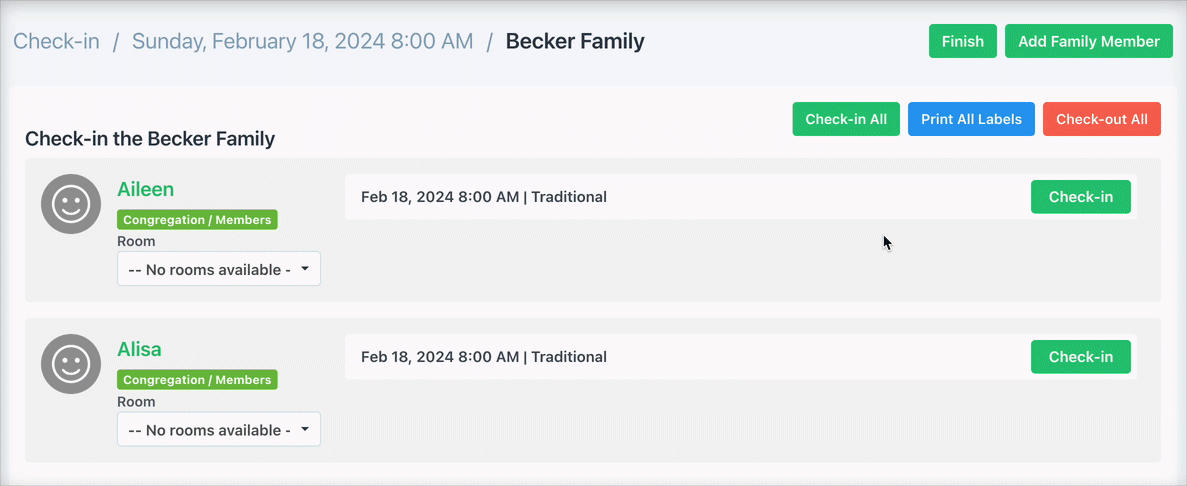Open the Check-in breadcrumb link
The width and height of the screenshot is (1187, 486).
point(56,42)
